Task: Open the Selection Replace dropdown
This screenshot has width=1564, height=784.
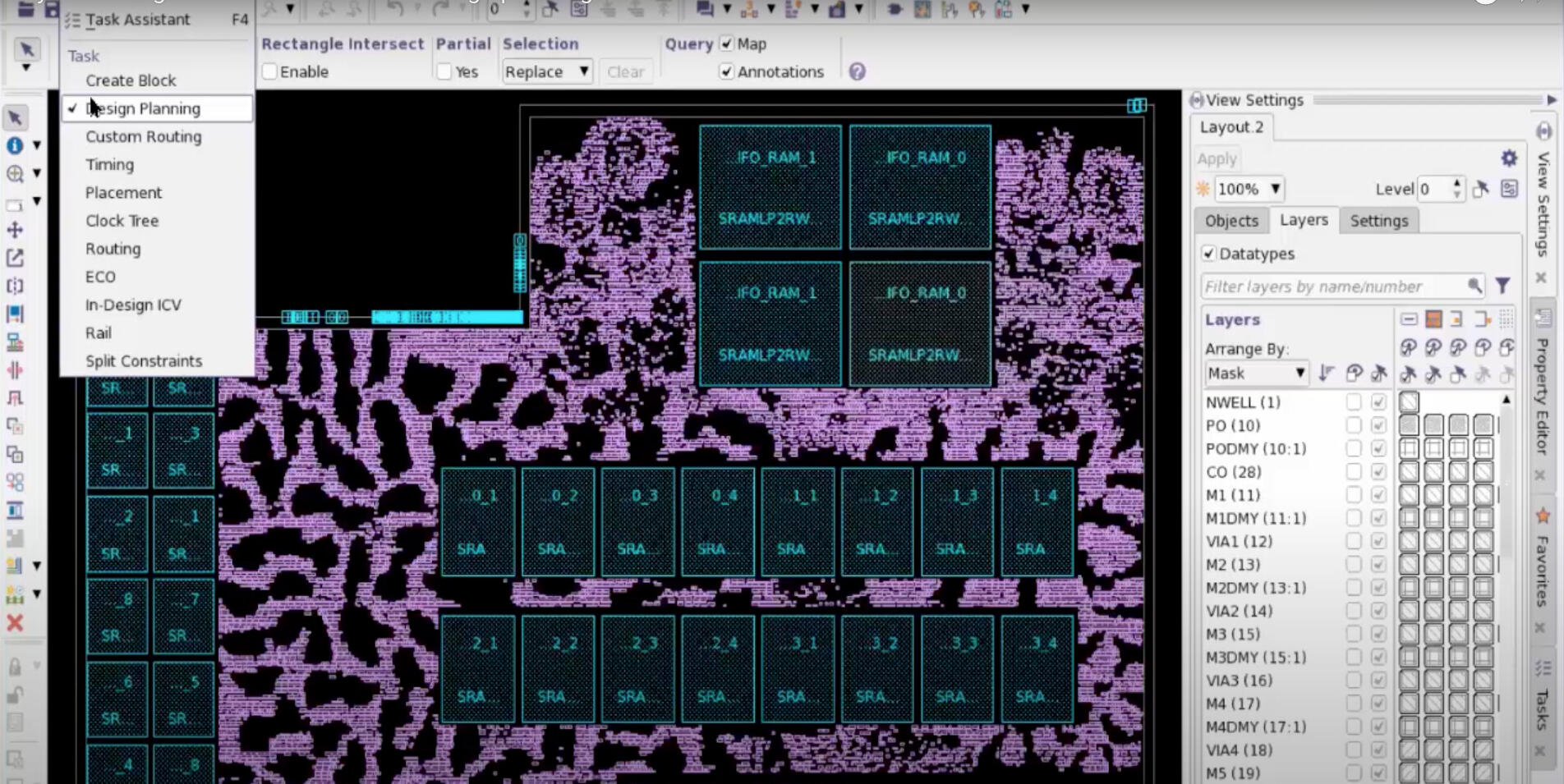Action: tap(546, 72)
